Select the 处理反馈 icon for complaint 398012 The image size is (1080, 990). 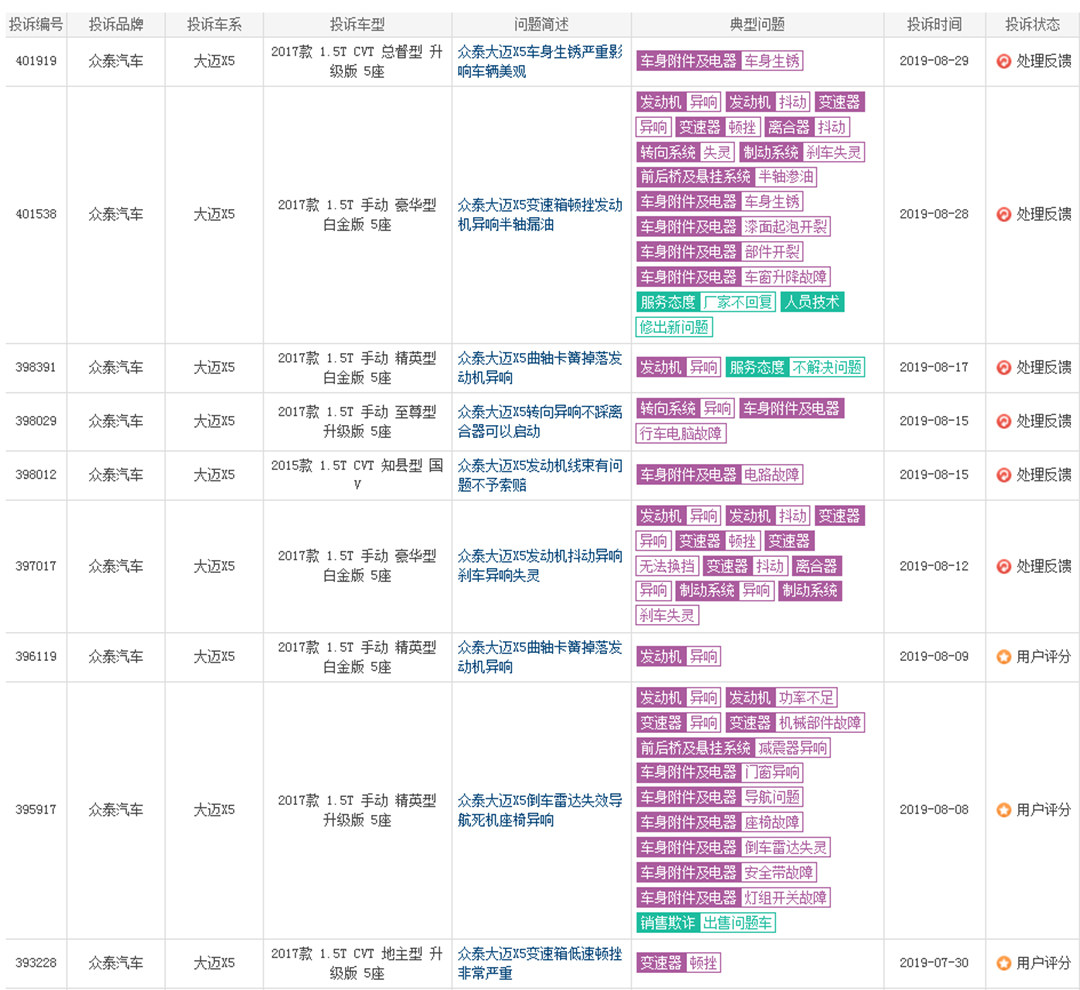pyautogui.click(x=1003, y=474)
